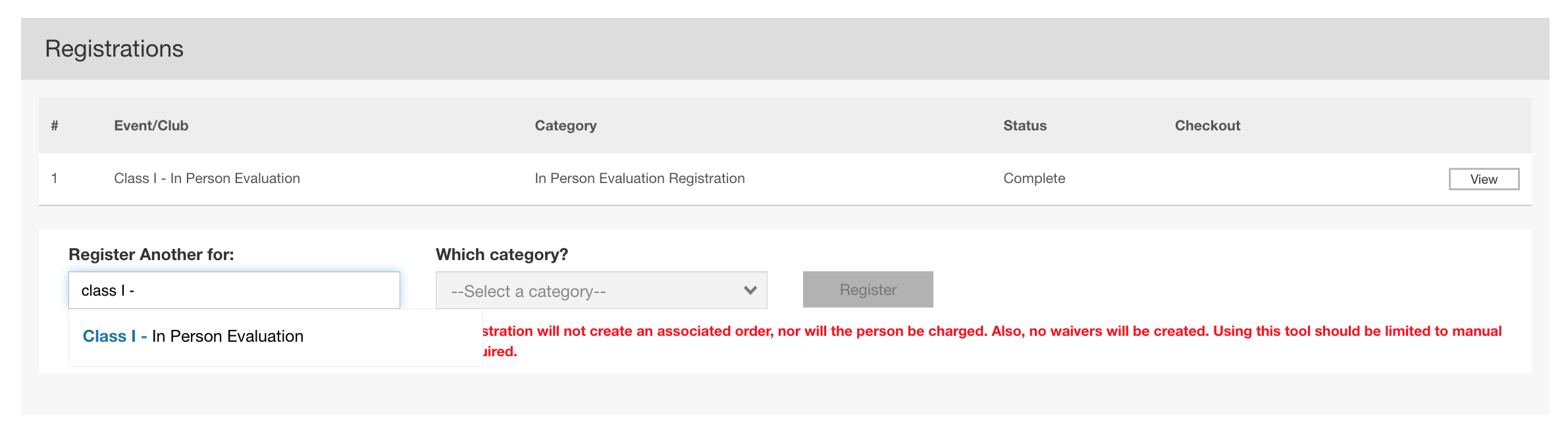Click the chevron arrow in category dropdown
The width and height of the screenshot is (1568, 428).
click(x=750, y=290)
